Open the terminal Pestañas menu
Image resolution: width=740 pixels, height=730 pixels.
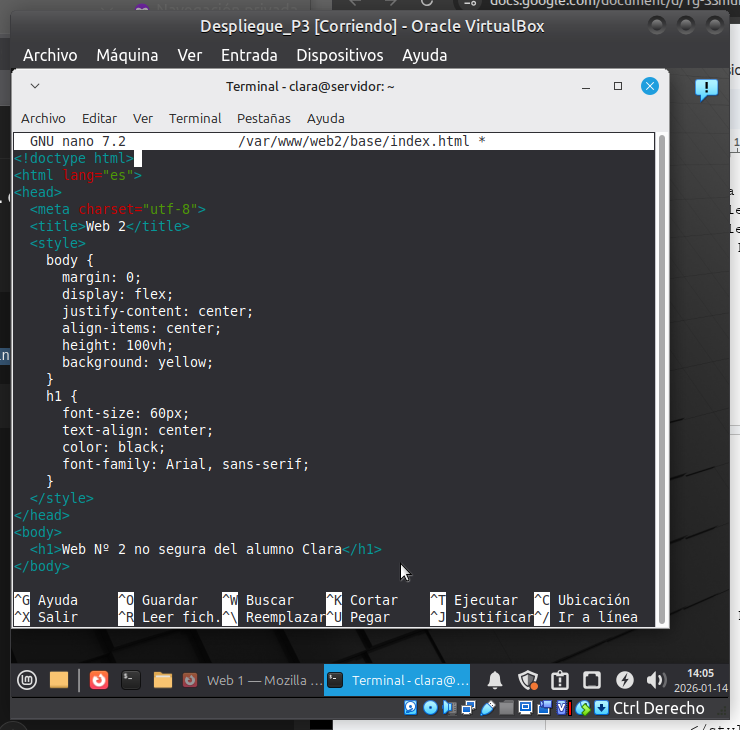264,118
